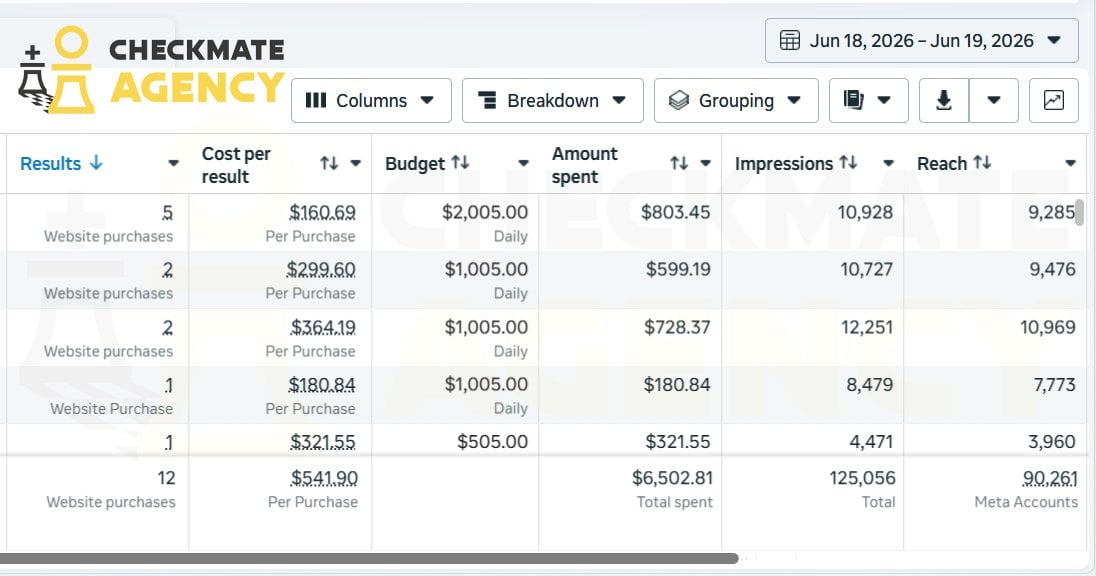Open the charts view icon
The height and width of the screenshot is (576, 1096).
(x=1053, y=101)
